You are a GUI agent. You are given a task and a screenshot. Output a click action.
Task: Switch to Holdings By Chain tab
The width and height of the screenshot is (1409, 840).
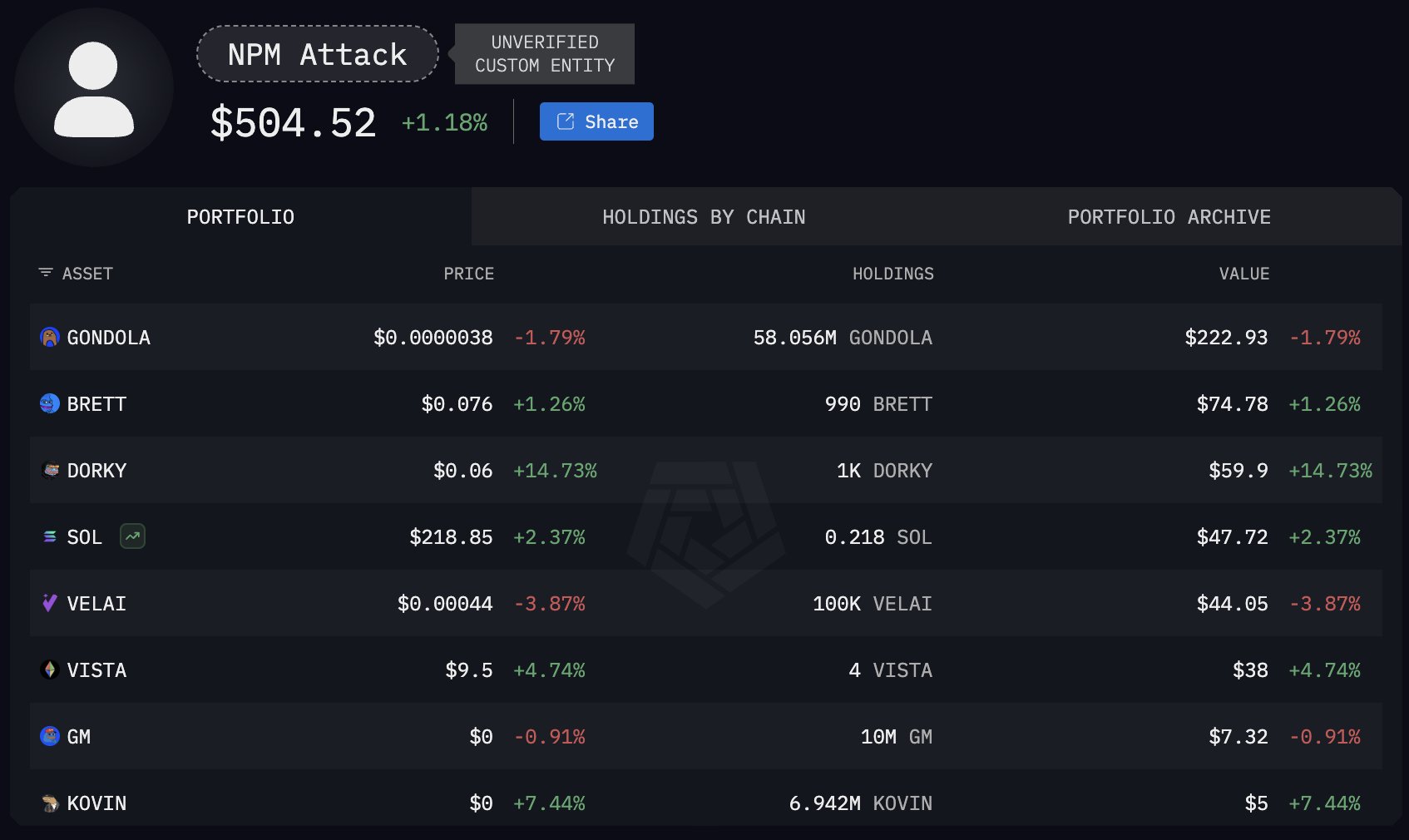(704, 217)
